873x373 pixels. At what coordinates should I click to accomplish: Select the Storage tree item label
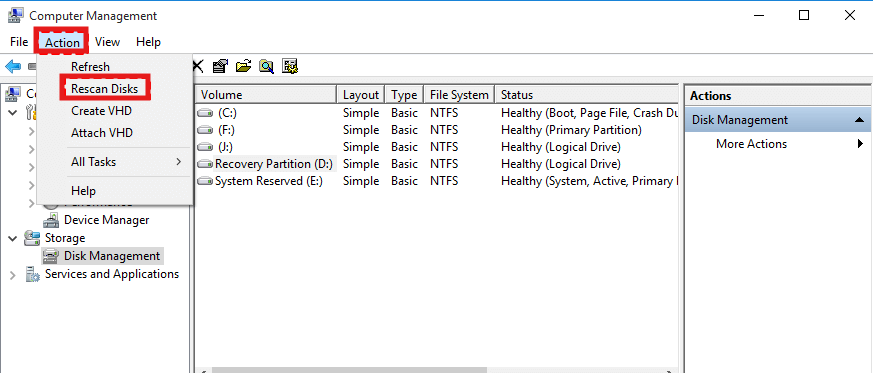(65, 238)
